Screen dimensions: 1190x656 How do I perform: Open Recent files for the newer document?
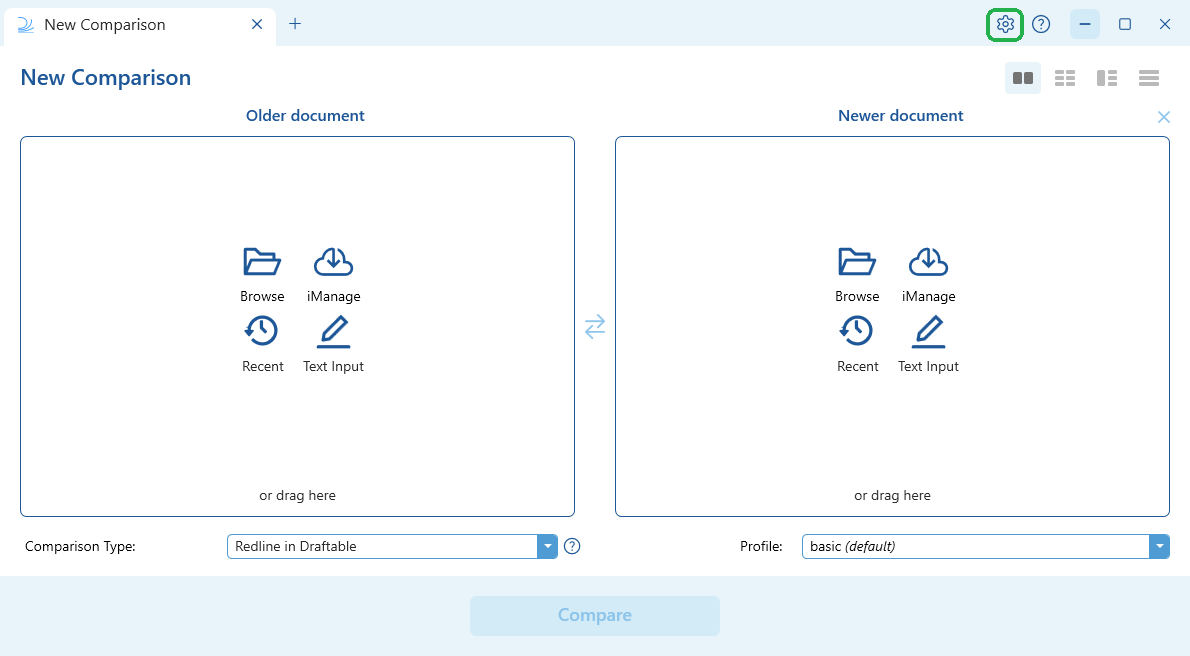(858, 345)
